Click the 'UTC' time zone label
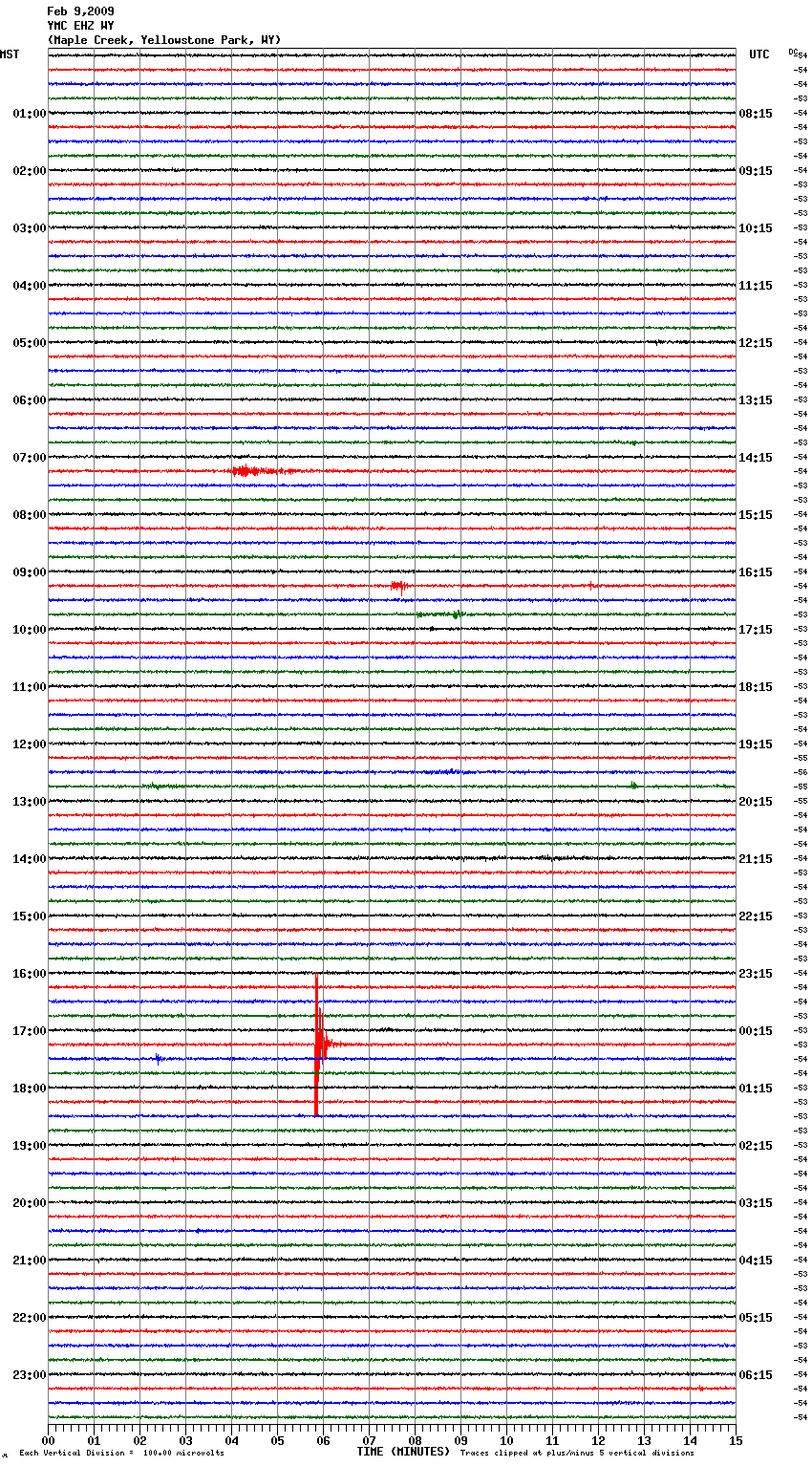Screen dimensions: 812x1466 coord(759,54)
